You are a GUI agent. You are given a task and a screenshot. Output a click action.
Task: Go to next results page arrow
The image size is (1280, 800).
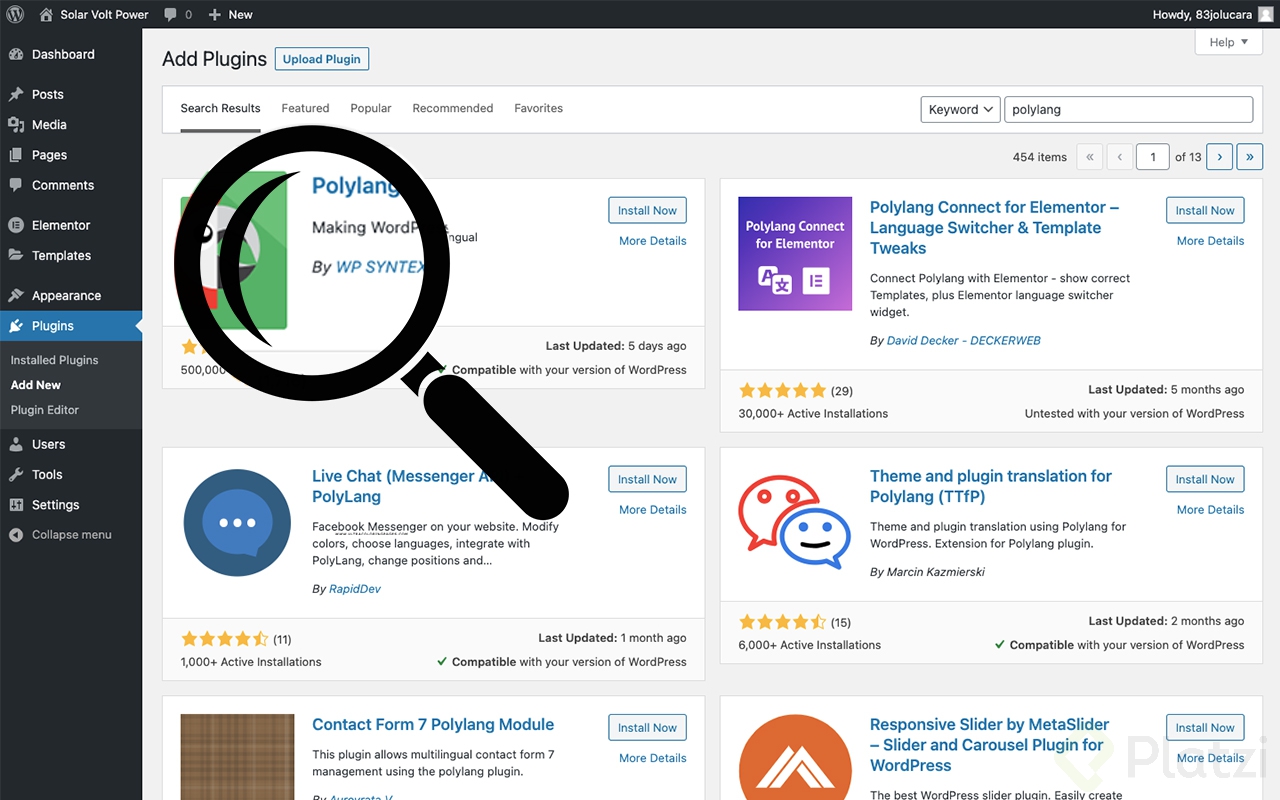(1219, 157)
